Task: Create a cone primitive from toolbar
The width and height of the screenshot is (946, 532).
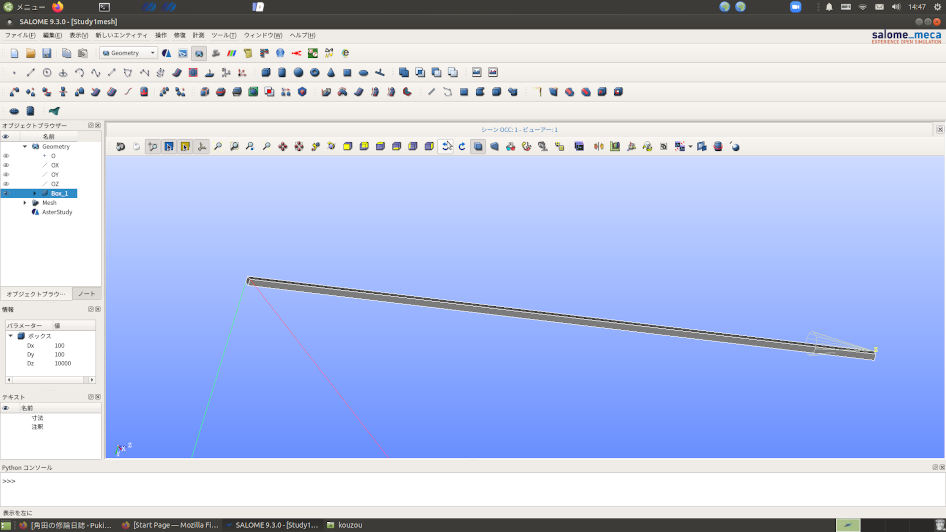Action: click(x=331, y=72)
